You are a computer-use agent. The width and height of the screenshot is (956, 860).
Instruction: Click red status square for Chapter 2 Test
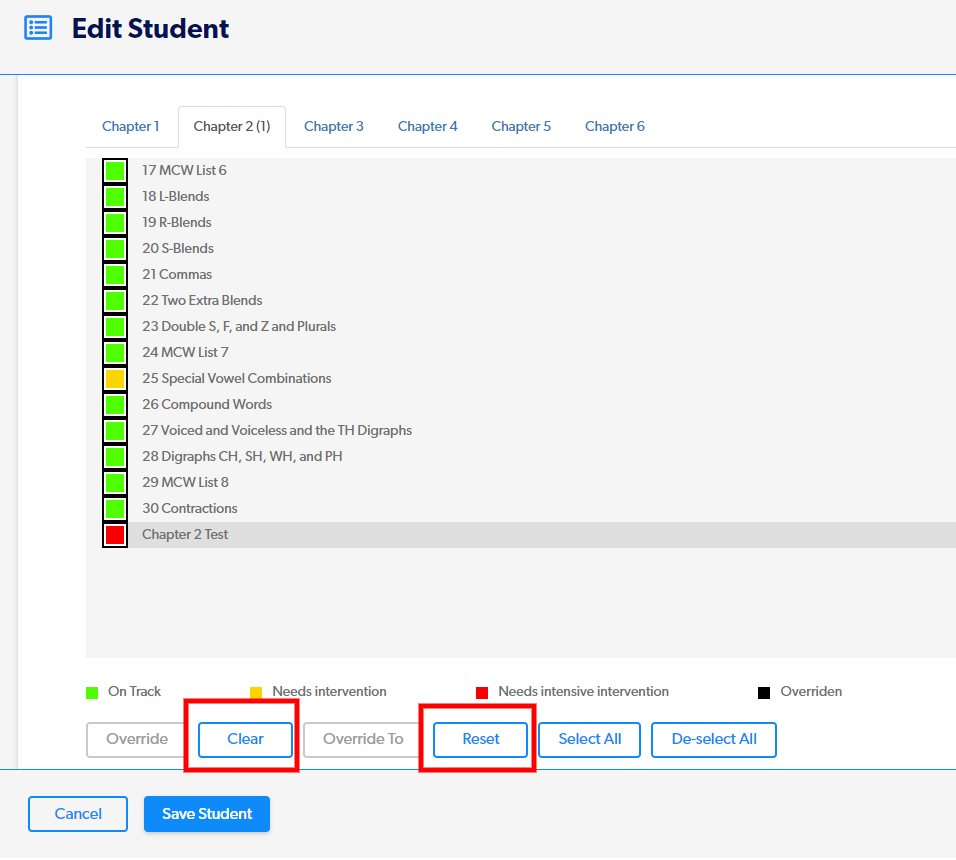pyautogui.click(x=115, y=535)
